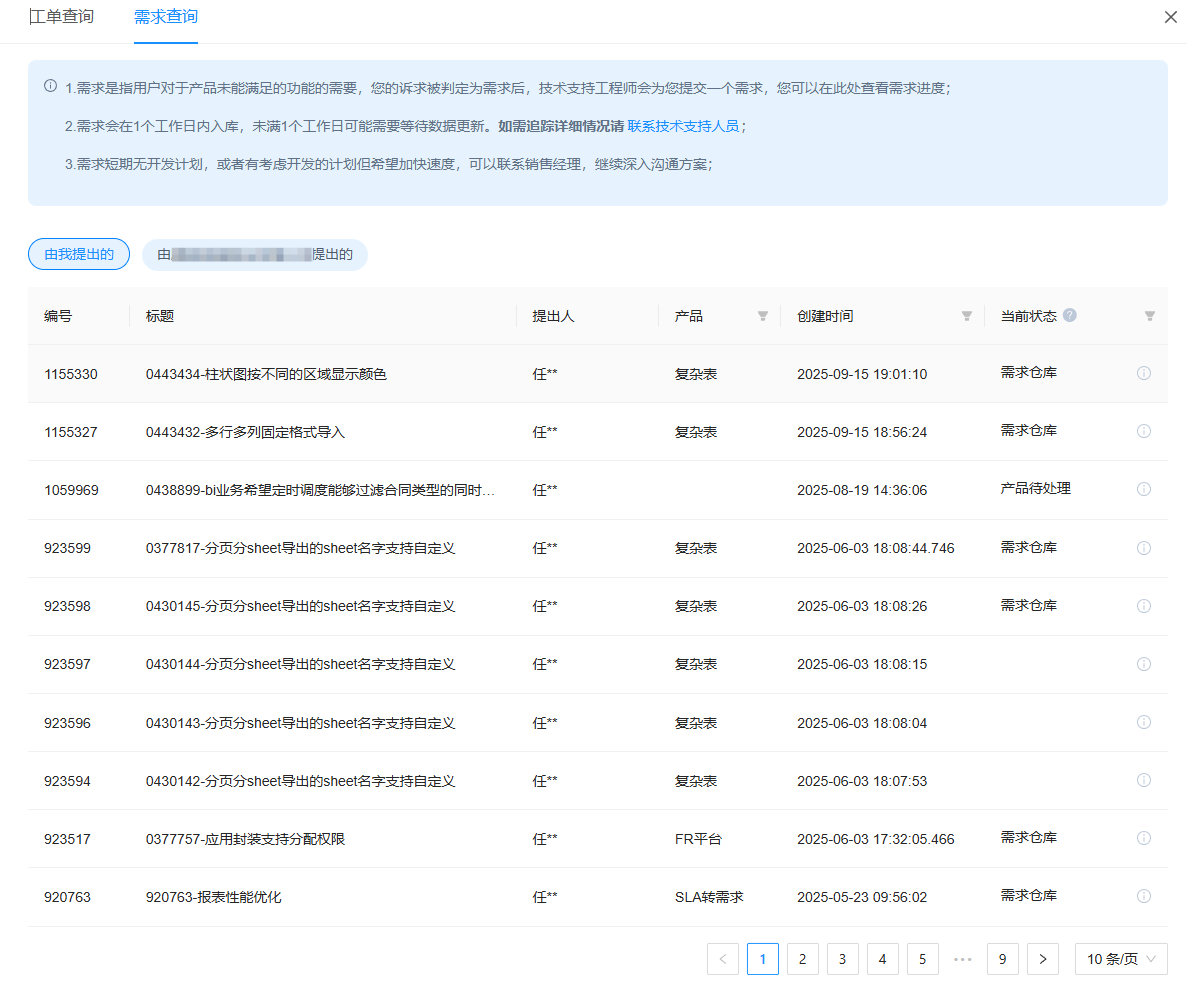Go to page 3 in pagination
The height and width of the screenshot is (985, 1187).
point(842,959)
